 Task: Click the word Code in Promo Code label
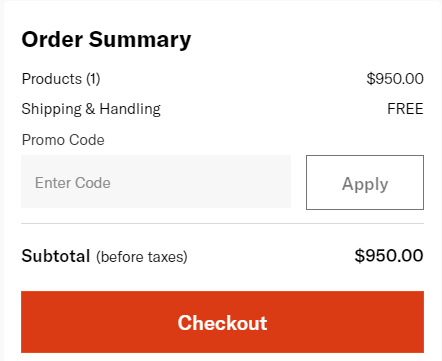point(87,140)
